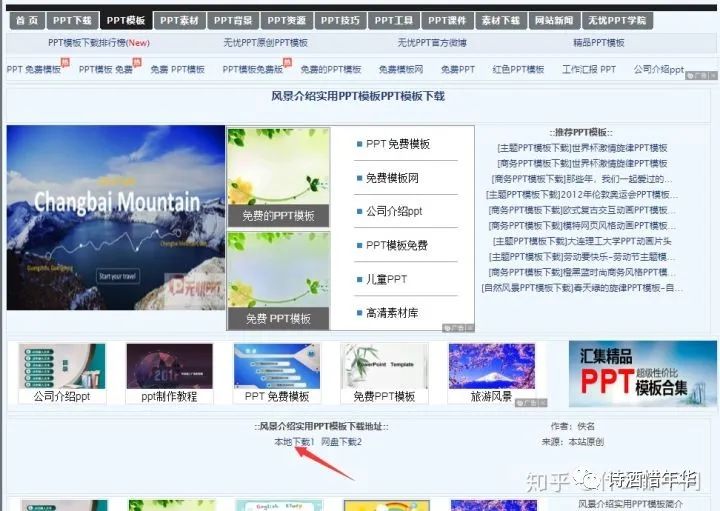
Task: Click the PPT 免费模板 entry in ad list
Action: tap(398, 144)
